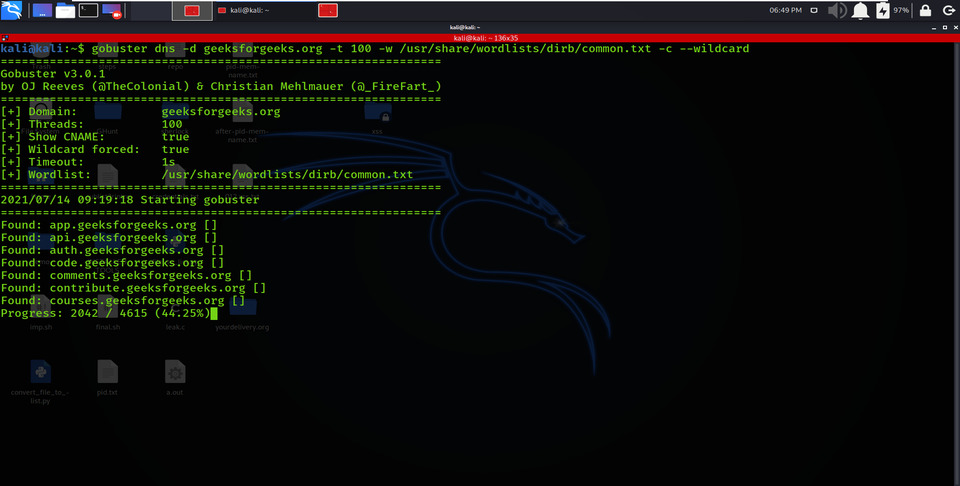Image resolution: width=960 pixels, height=486 pixels.
Task: Open the volume speaker control
Action: pos(837,10)
